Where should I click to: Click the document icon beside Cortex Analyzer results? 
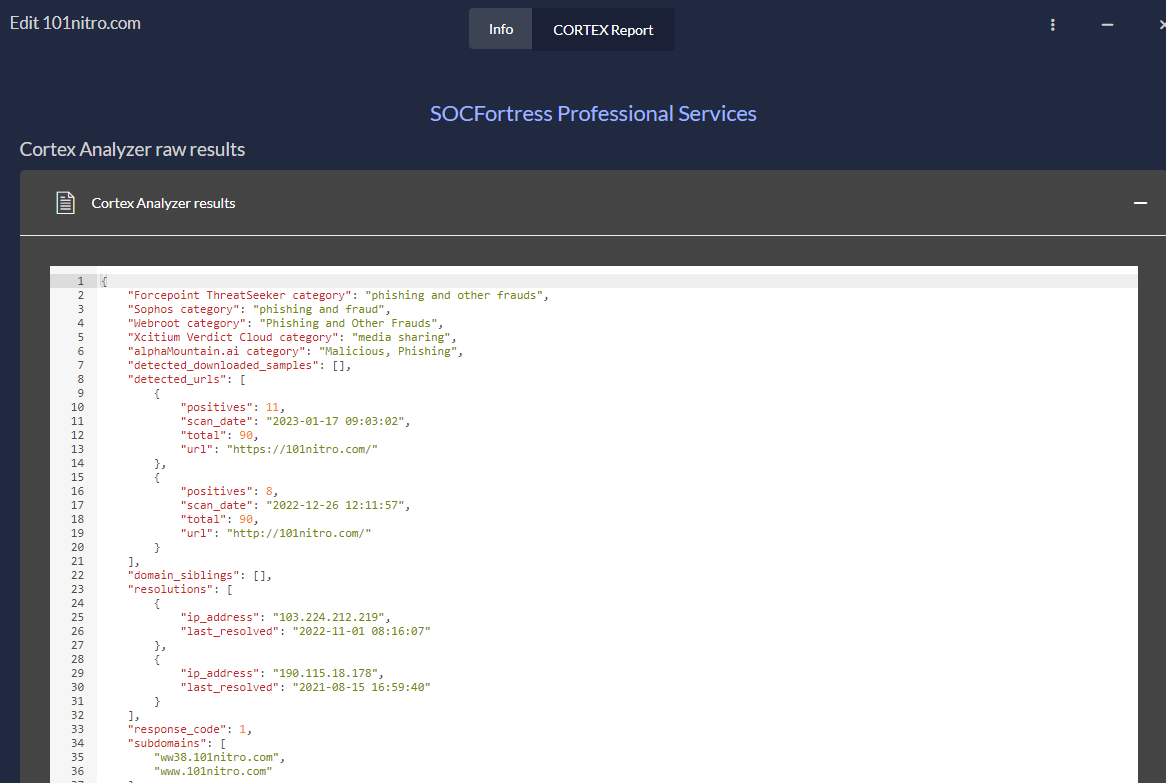point(65,202)
